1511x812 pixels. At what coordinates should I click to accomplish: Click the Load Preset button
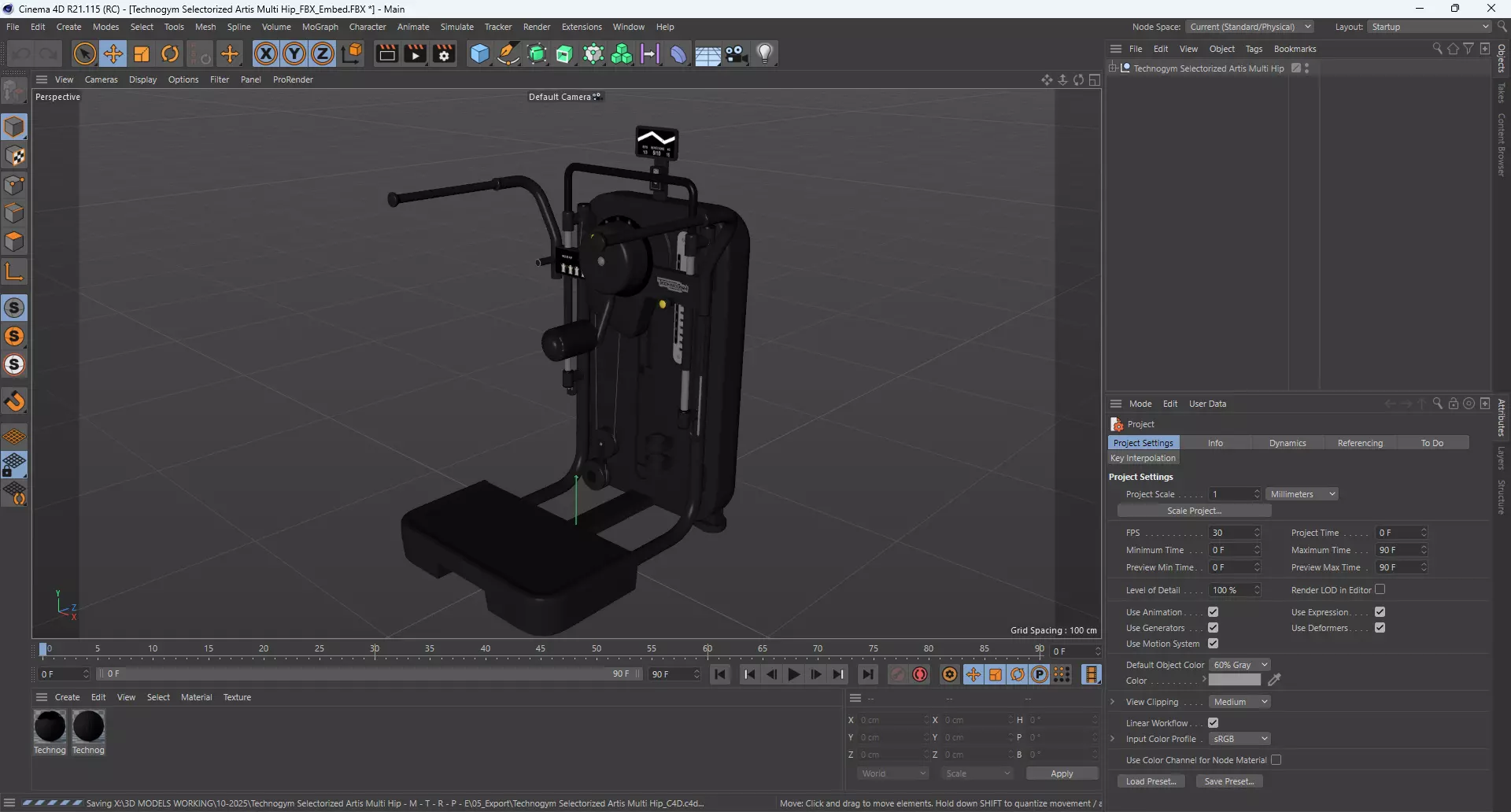pyautogui.click(x=1151, y=781)
